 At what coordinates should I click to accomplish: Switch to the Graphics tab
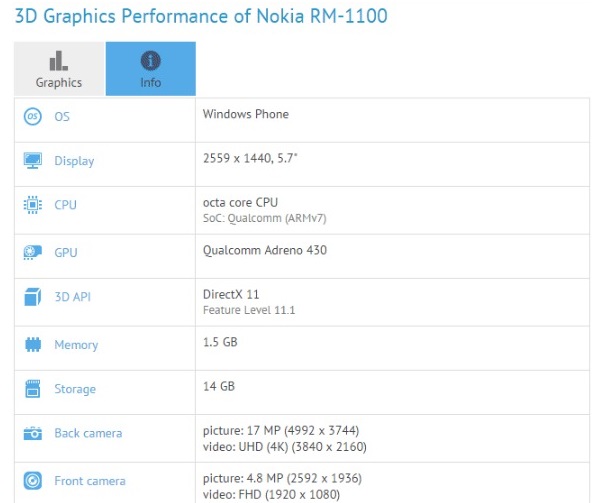(x=59, y=68)
